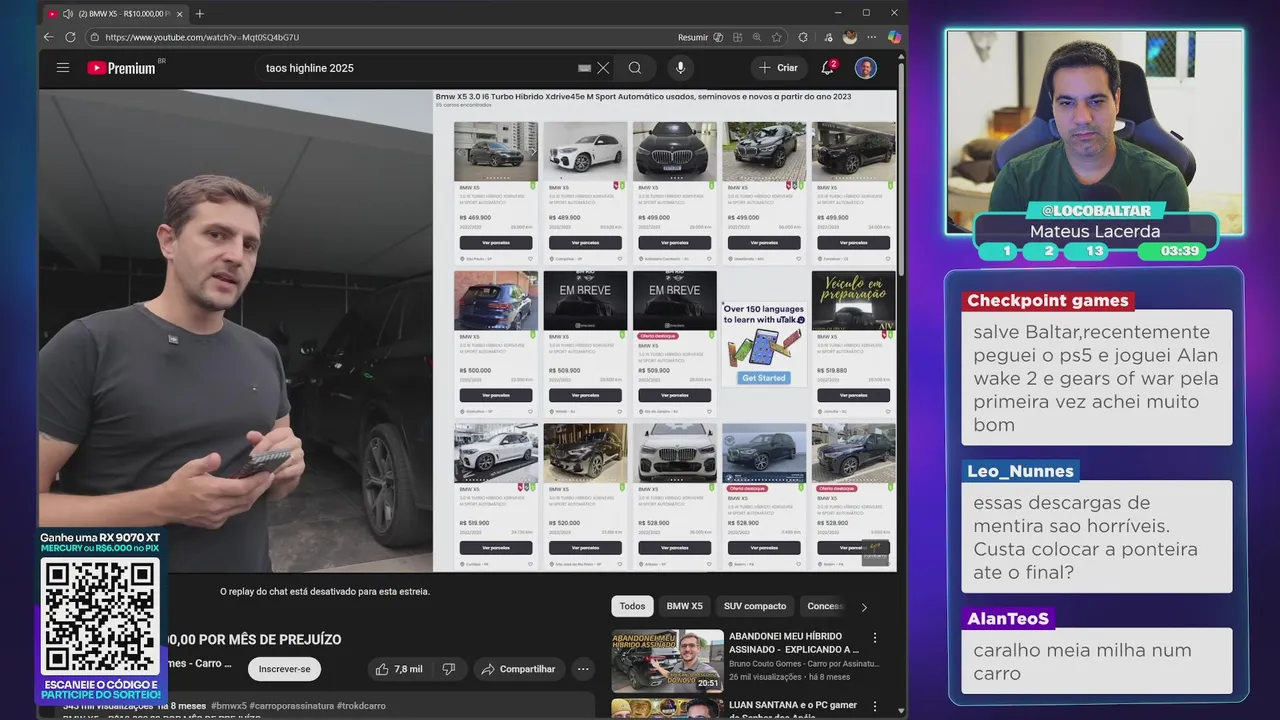Open more actions ellipsis under video

(583, 669)
